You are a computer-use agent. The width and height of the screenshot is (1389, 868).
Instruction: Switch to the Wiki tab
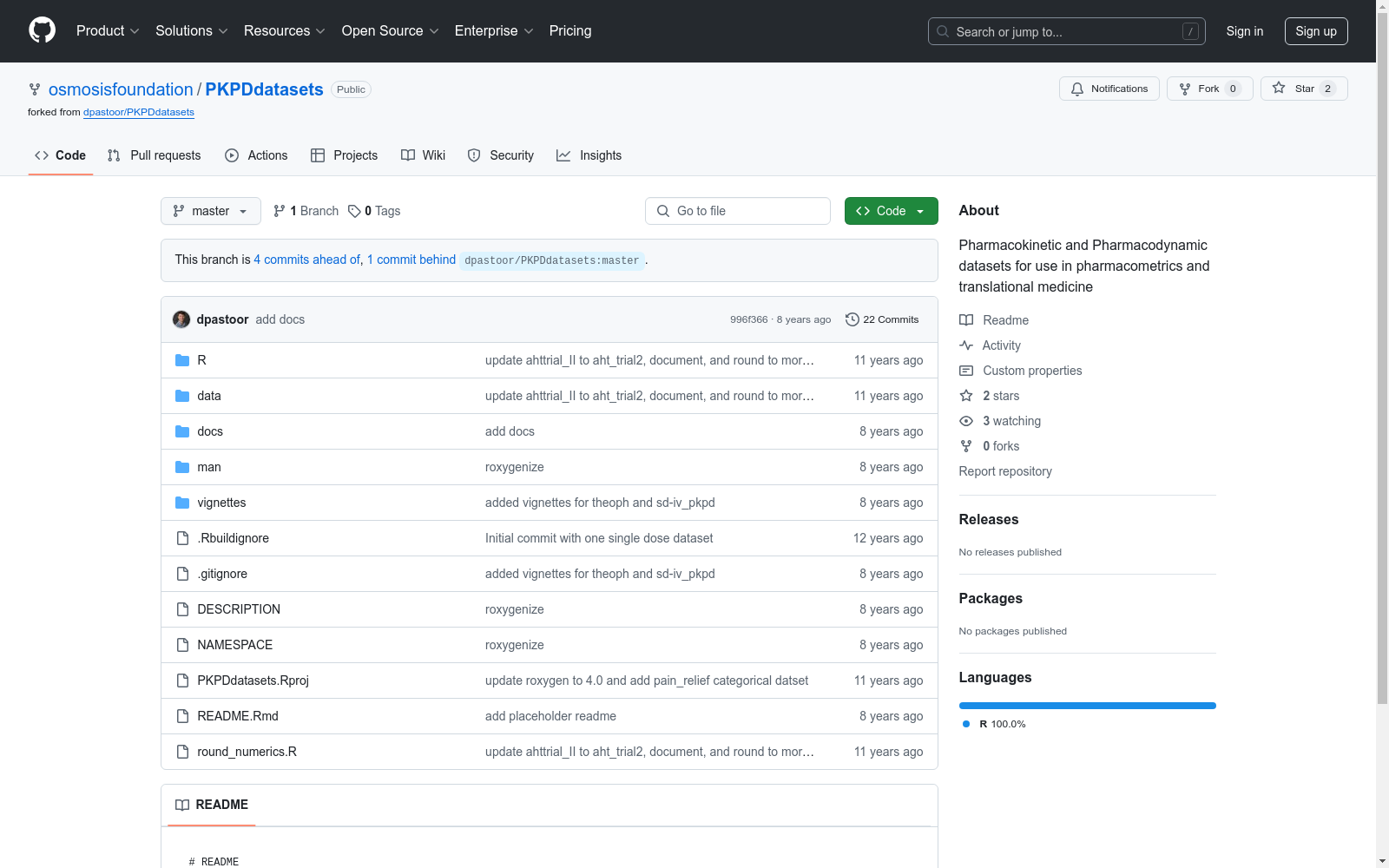click(424, 155)
